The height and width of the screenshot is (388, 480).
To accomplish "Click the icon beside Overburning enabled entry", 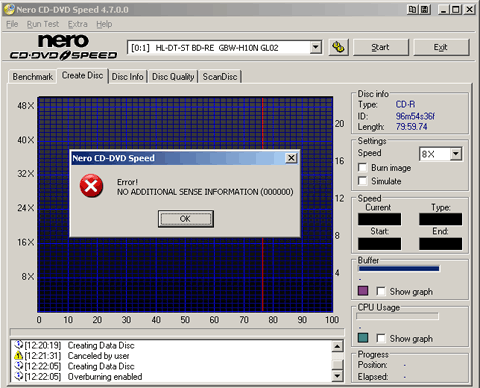I will pyautogui.click(x=19, y=376).
